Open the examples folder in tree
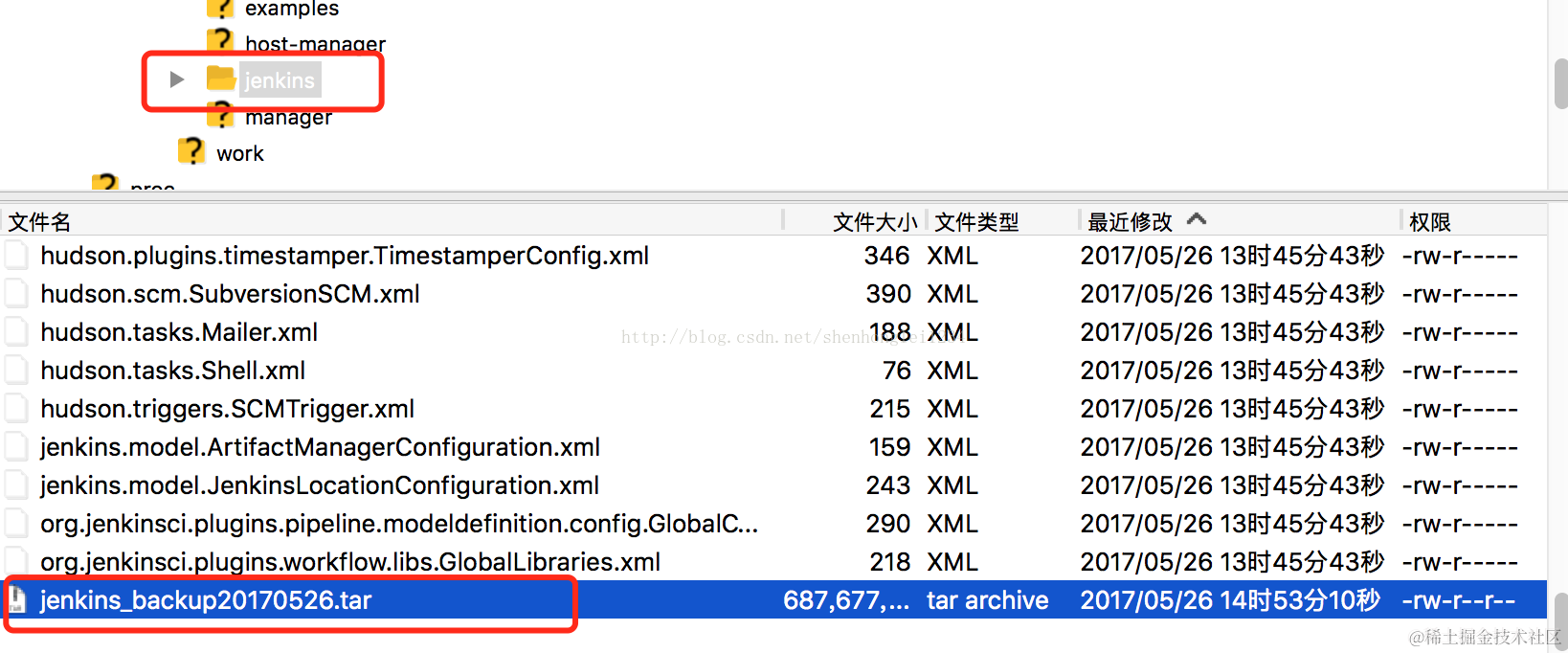 coord(292,9)
